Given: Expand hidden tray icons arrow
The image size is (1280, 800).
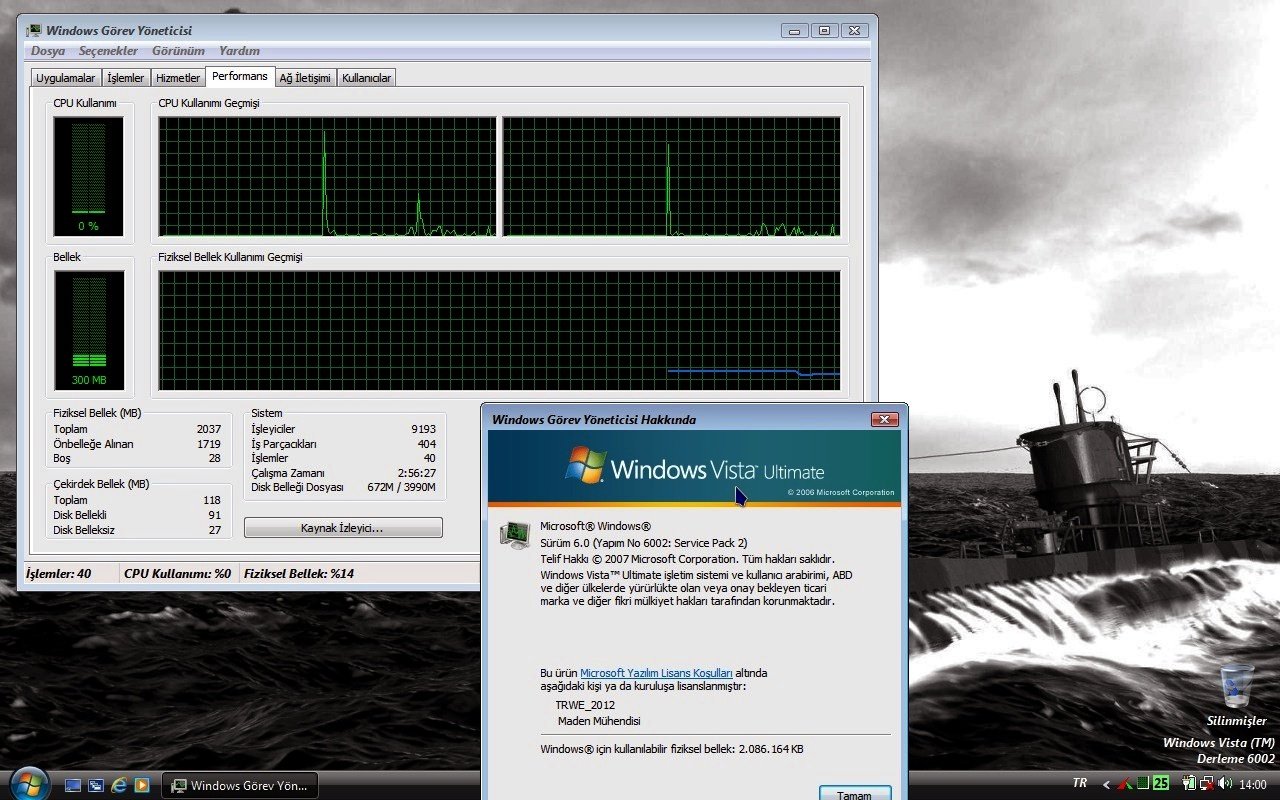Looking at the screenshot, I should pyautogui.click(x=1106, y=784).
